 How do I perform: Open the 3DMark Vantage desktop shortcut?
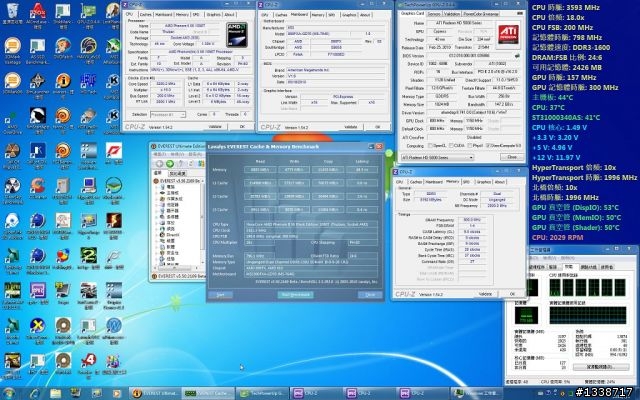tap(13, 50)
